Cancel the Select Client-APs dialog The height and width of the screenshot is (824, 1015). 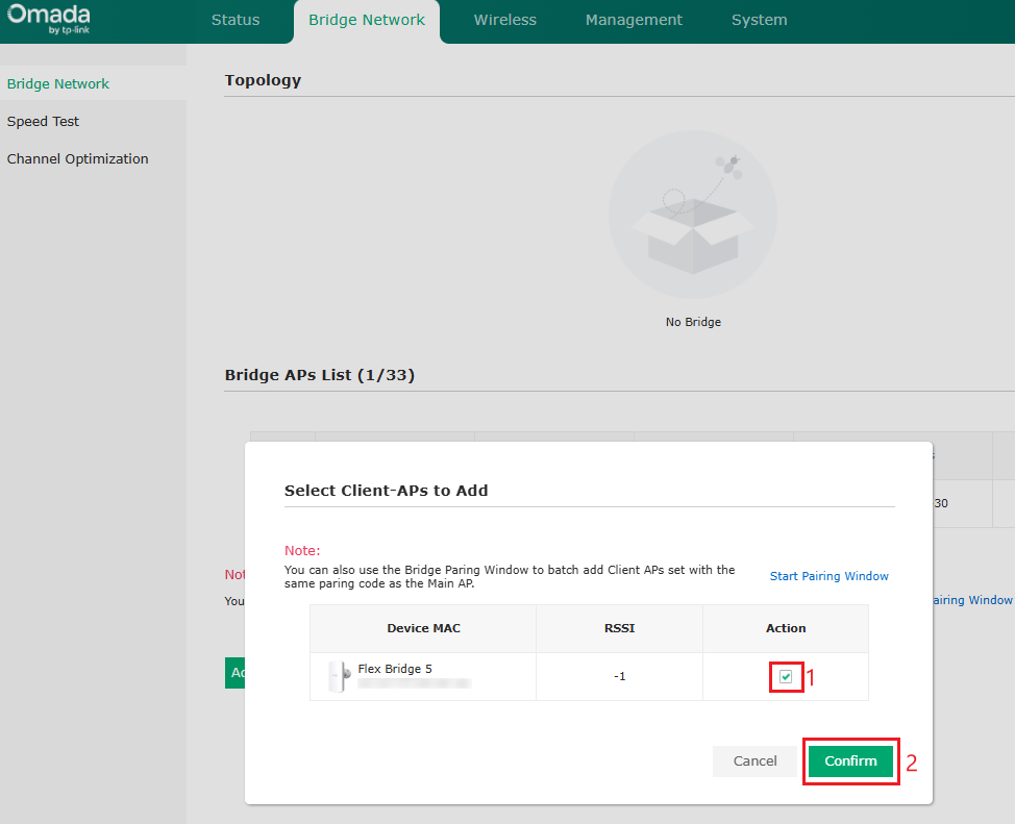point(755,761)
